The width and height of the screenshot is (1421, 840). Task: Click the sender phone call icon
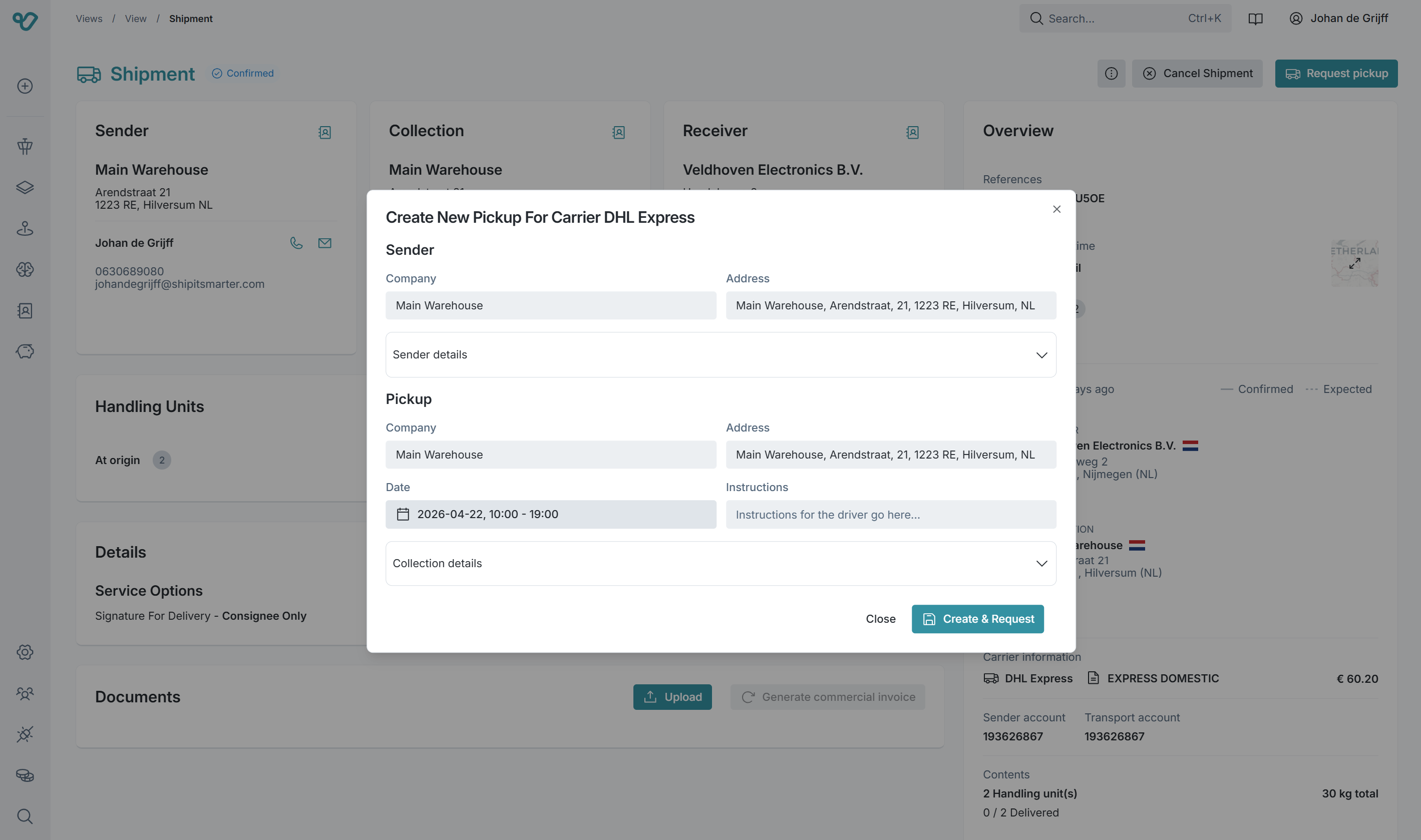(x=296, y=243)
